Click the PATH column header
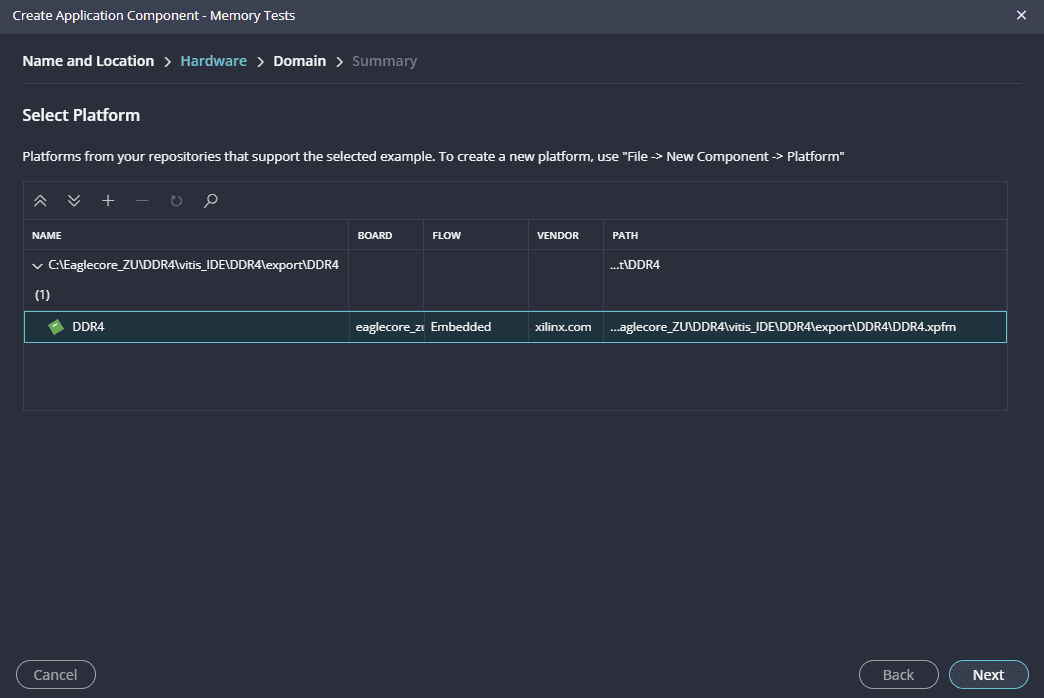1044x698 pixels. [x=625, y=236]
